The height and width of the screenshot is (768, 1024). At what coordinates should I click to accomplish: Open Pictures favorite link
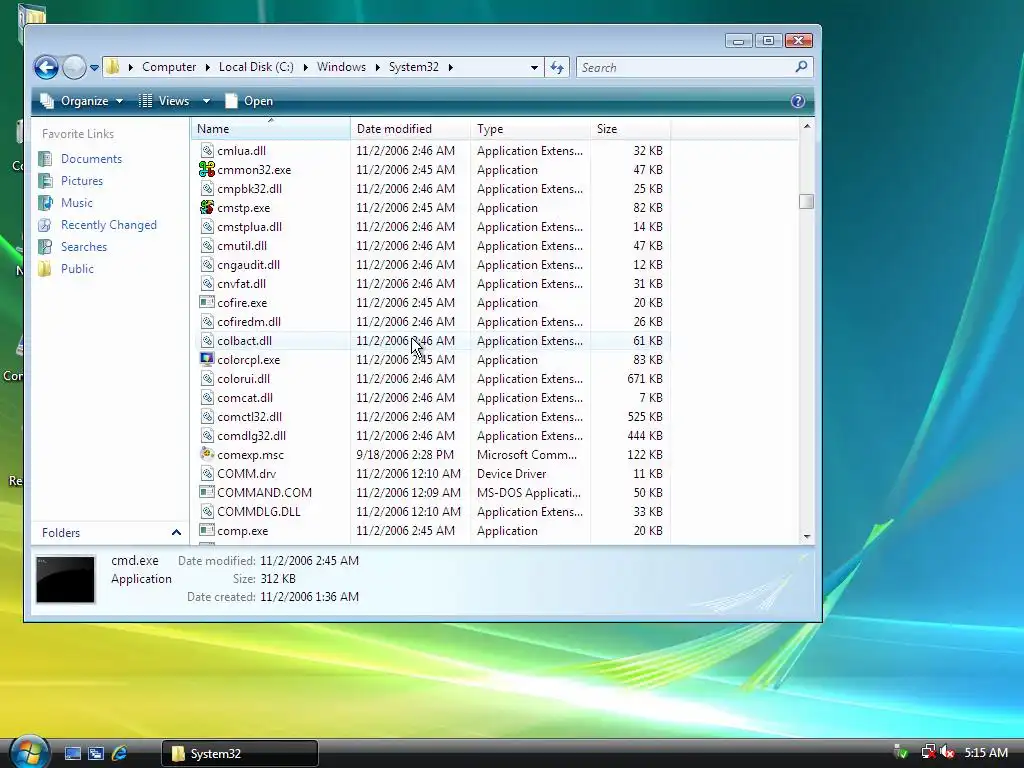click(82, 181)
